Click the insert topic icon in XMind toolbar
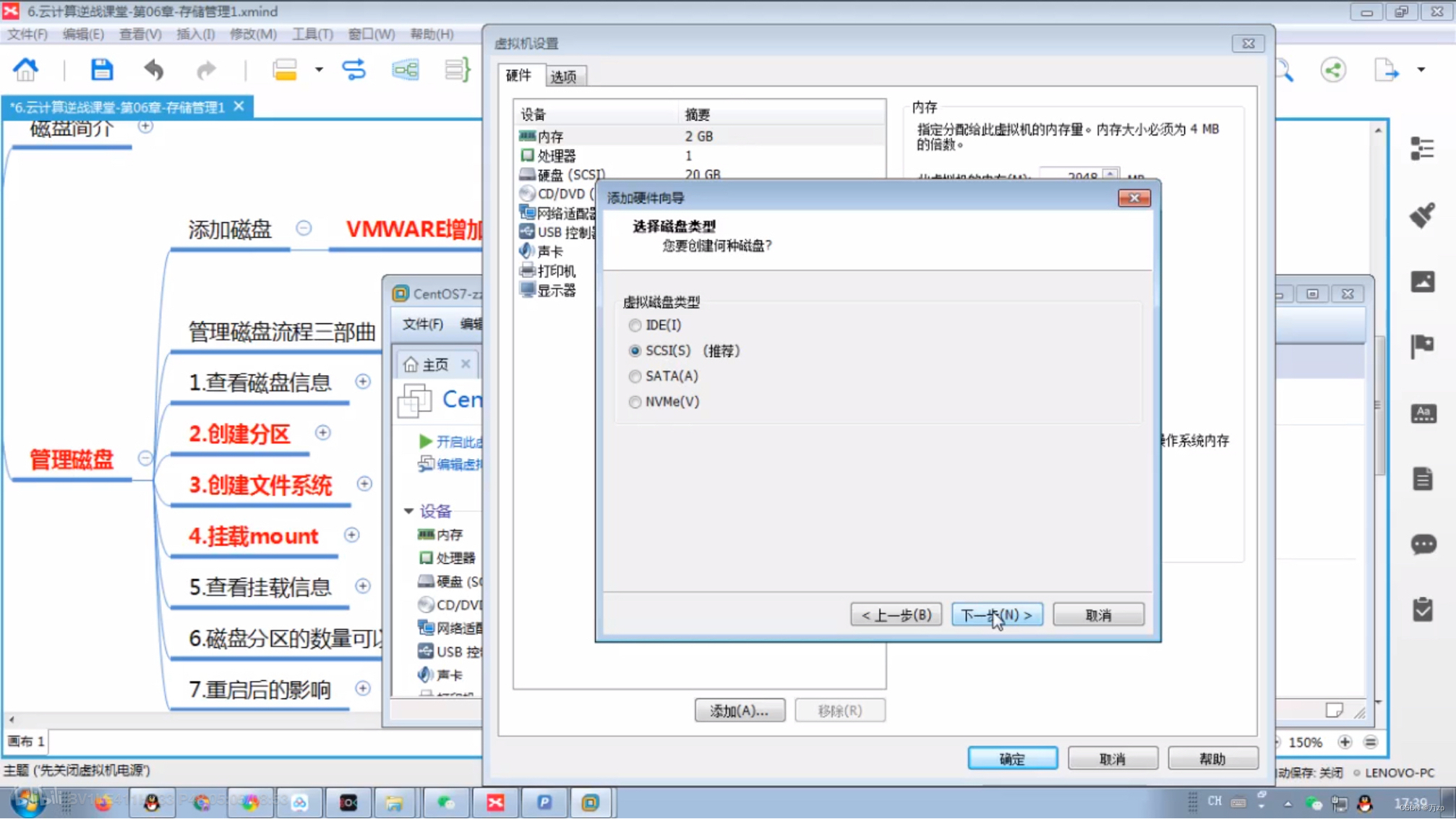1456x819 pixels. [285, 69]
